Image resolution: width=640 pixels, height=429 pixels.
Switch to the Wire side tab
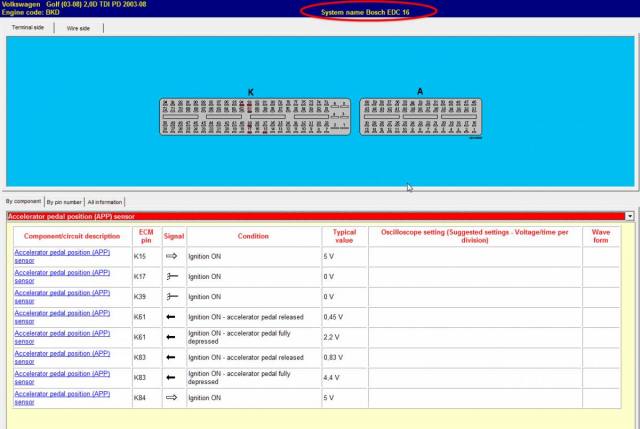coord(78,28)
